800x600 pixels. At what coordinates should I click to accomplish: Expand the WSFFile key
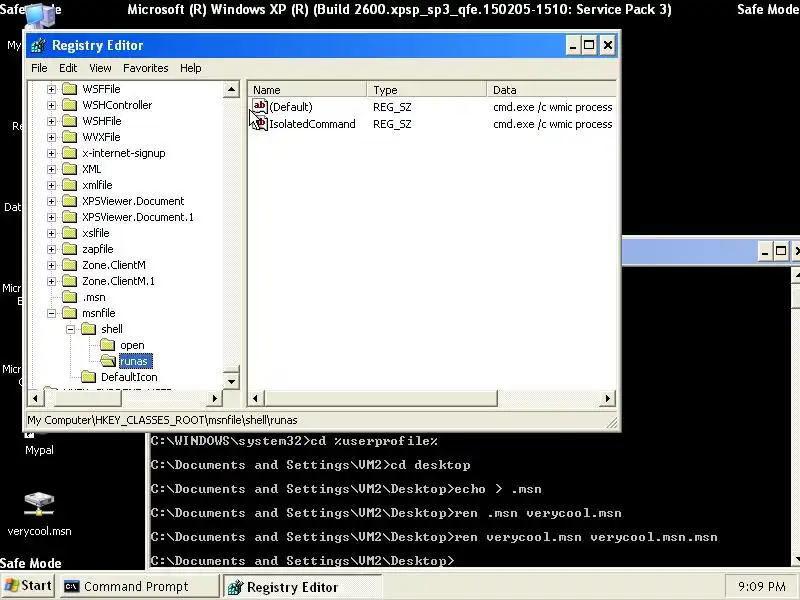pyautogui.click(x=52, y=89)
